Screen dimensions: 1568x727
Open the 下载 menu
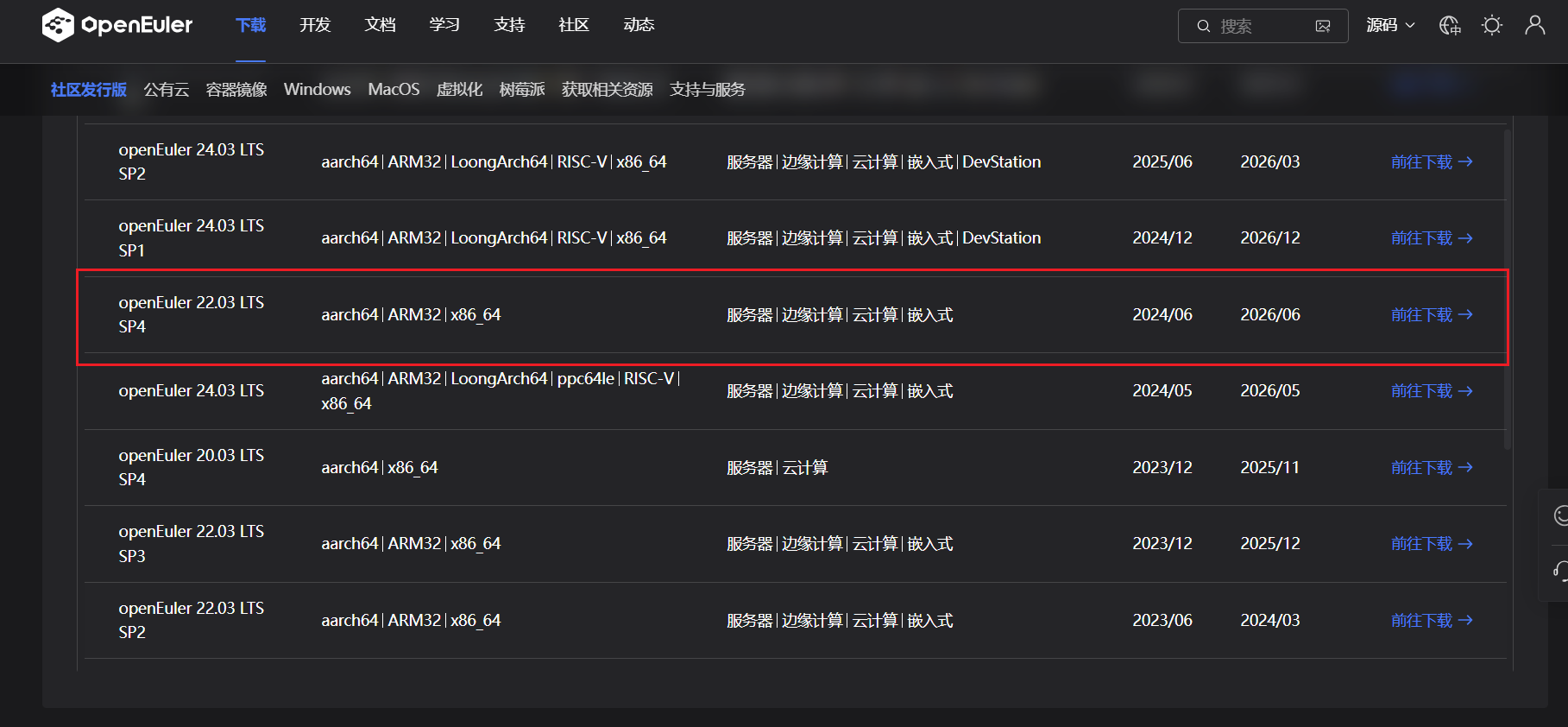(x=251, y=25)
